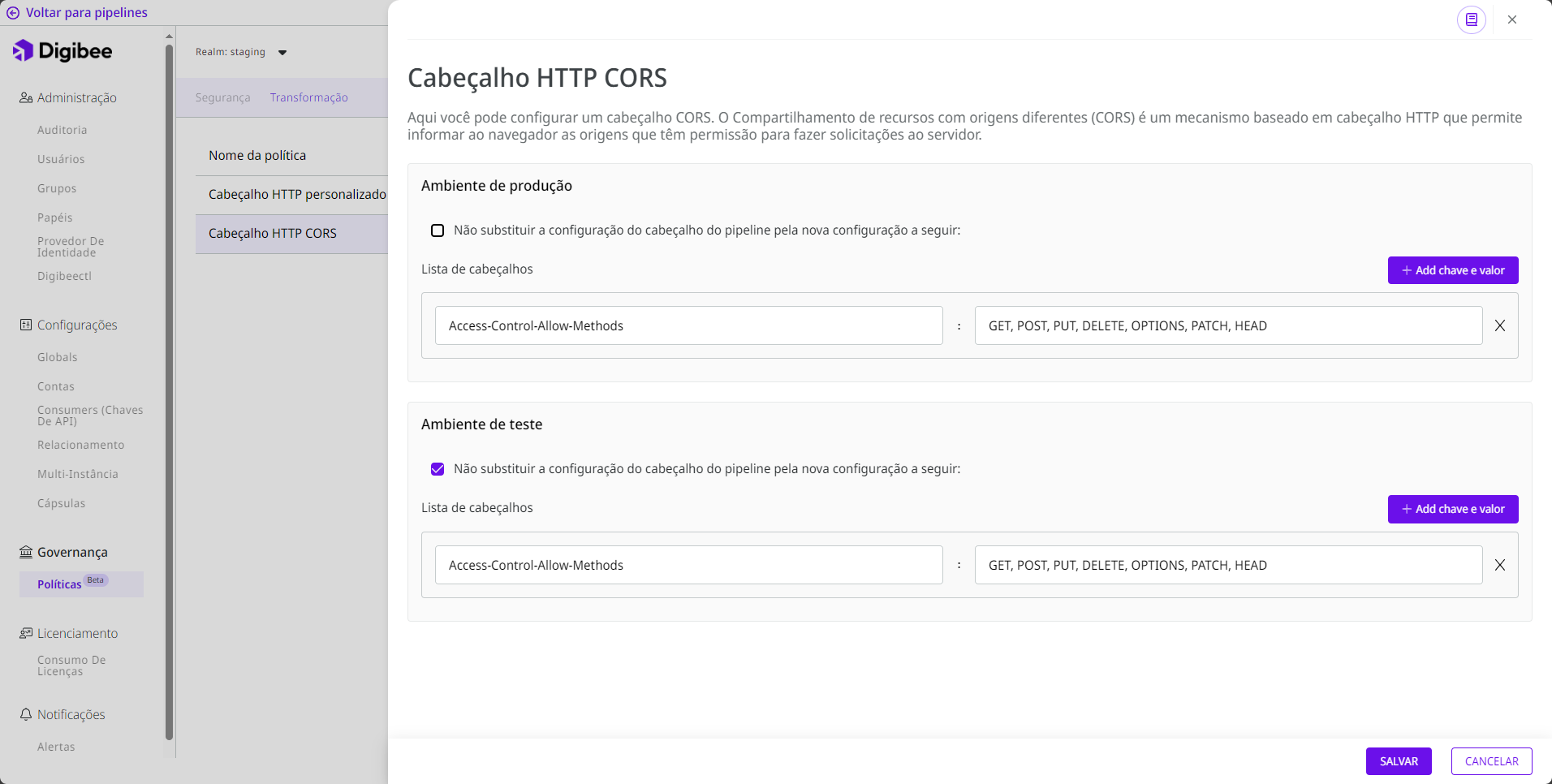The width and height of the screenshot is (1552, 784).
Task: Click the Administração users icon
Action: coord(26,98)
